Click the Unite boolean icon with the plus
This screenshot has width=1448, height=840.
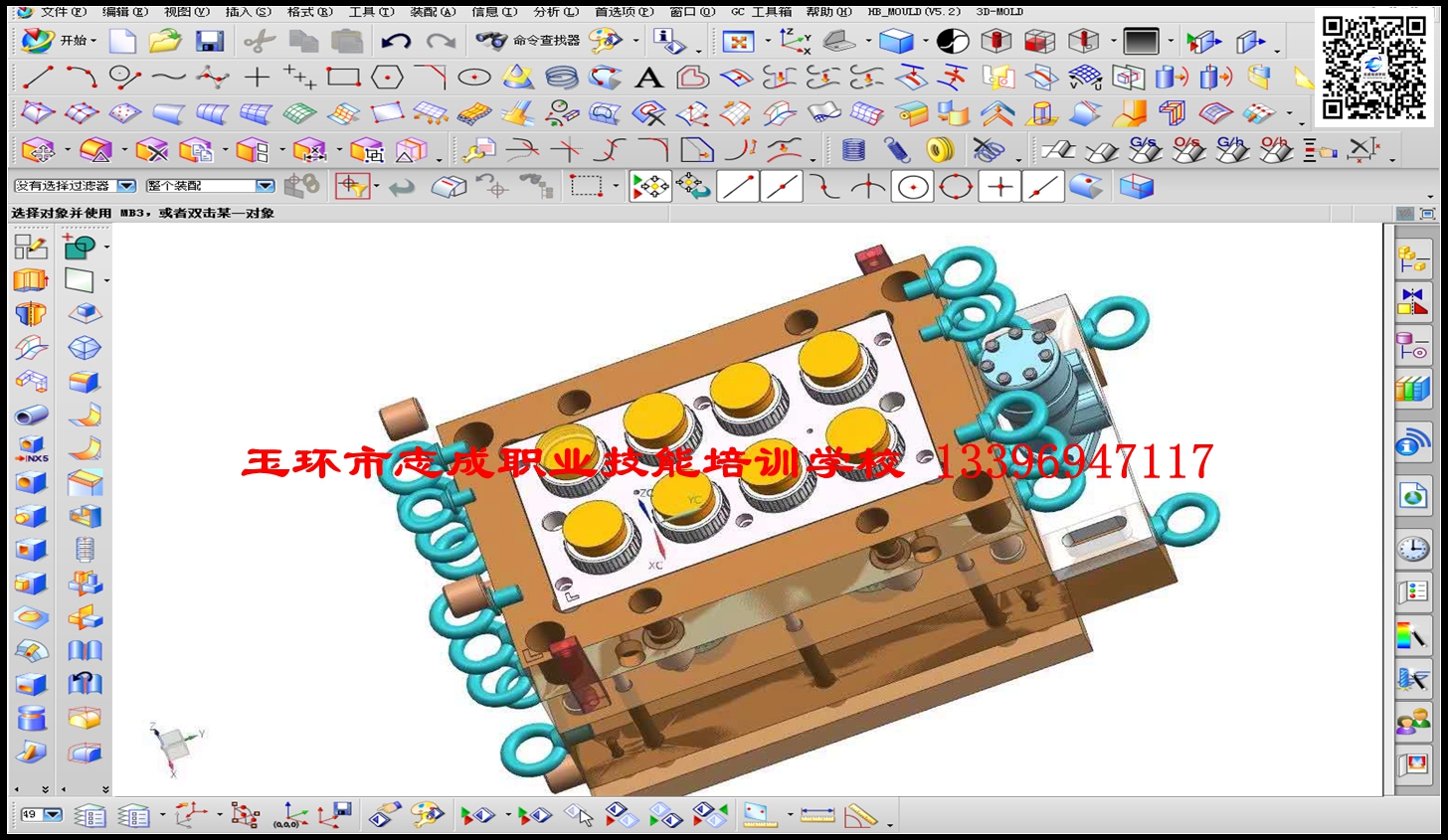[79, 245]
